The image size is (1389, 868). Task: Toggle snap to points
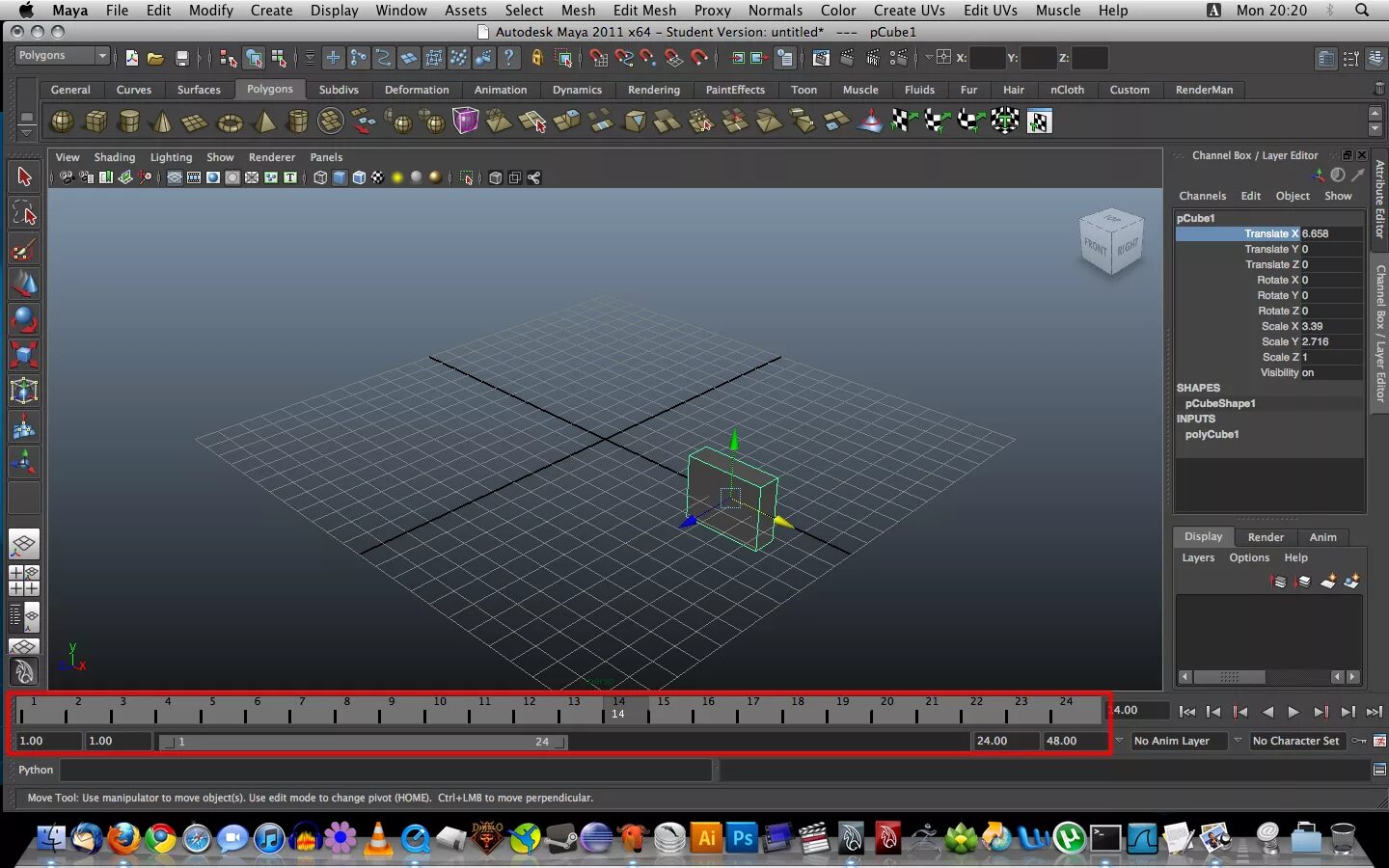coord(648,58)
